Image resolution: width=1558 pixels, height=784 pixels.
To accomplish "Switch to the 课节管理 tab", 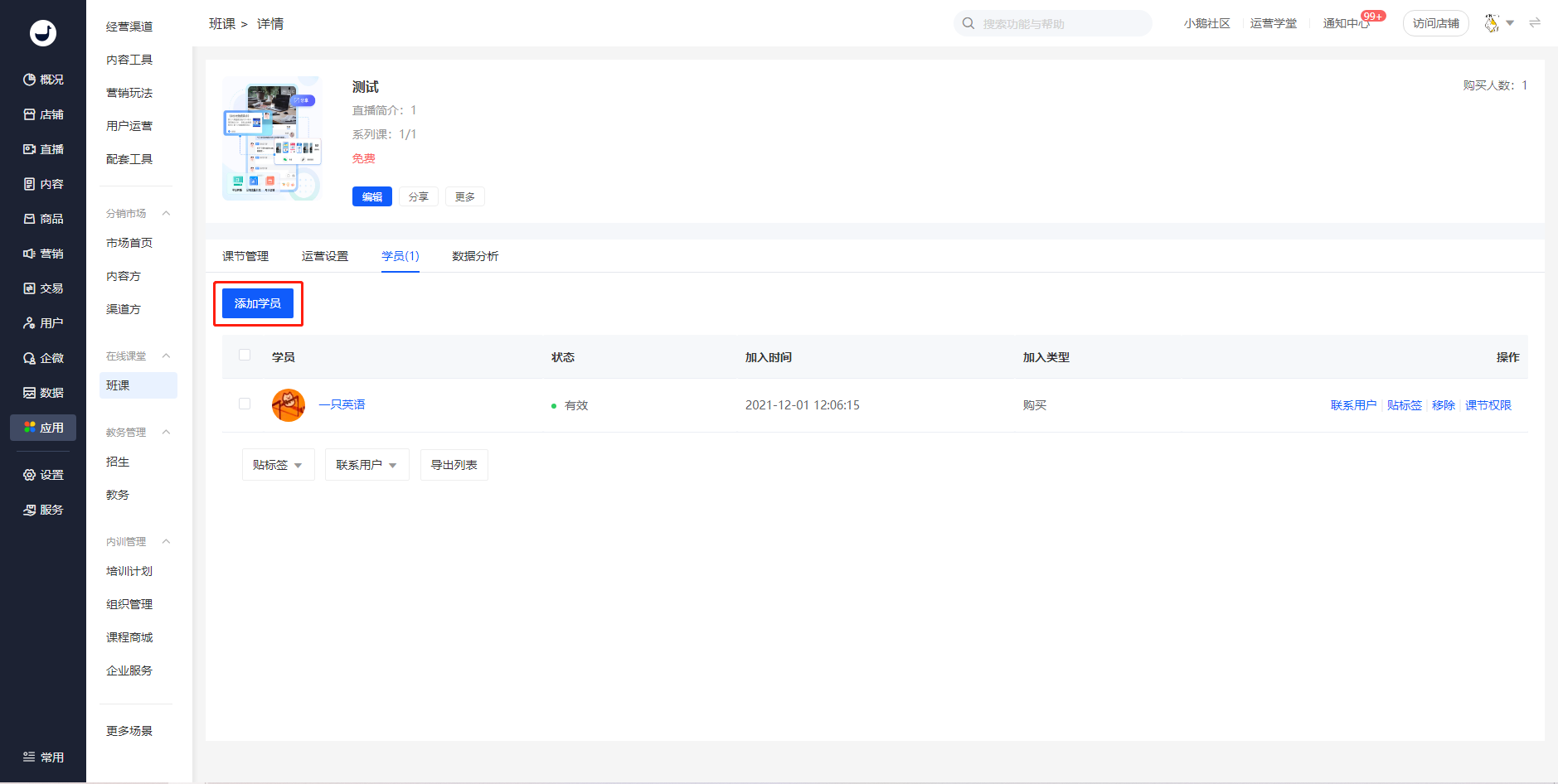I will point(245,256).
